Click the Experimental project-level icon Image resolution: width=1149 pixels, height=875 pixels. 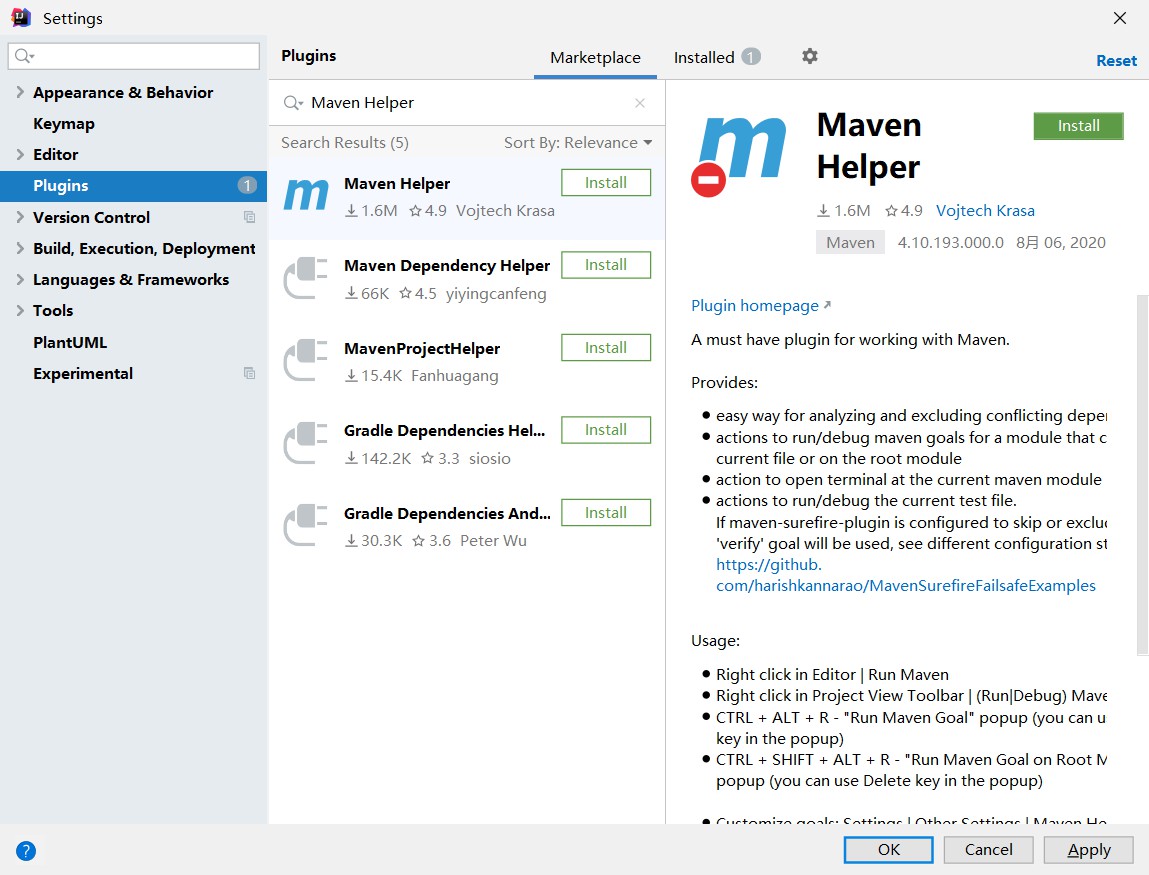[x=249, y=373]
